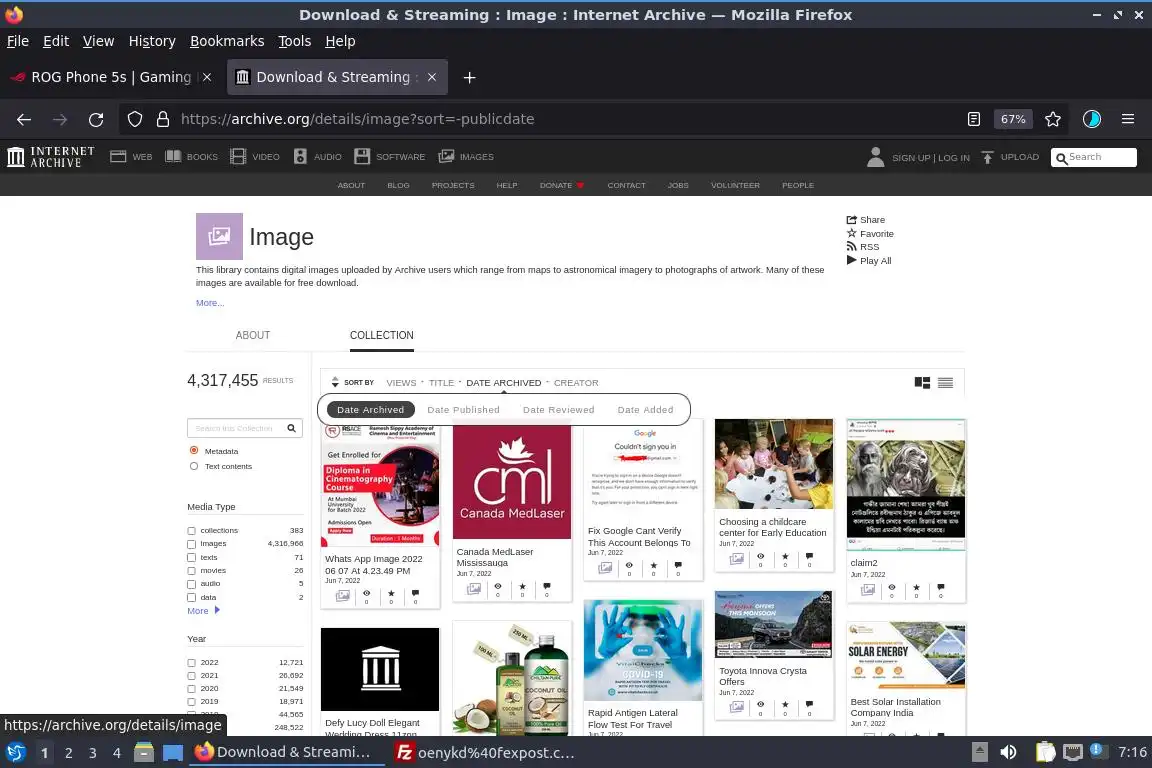Toggle Firefox reader view
Viewport: 1152px width, 768px height.
[973, 119]
